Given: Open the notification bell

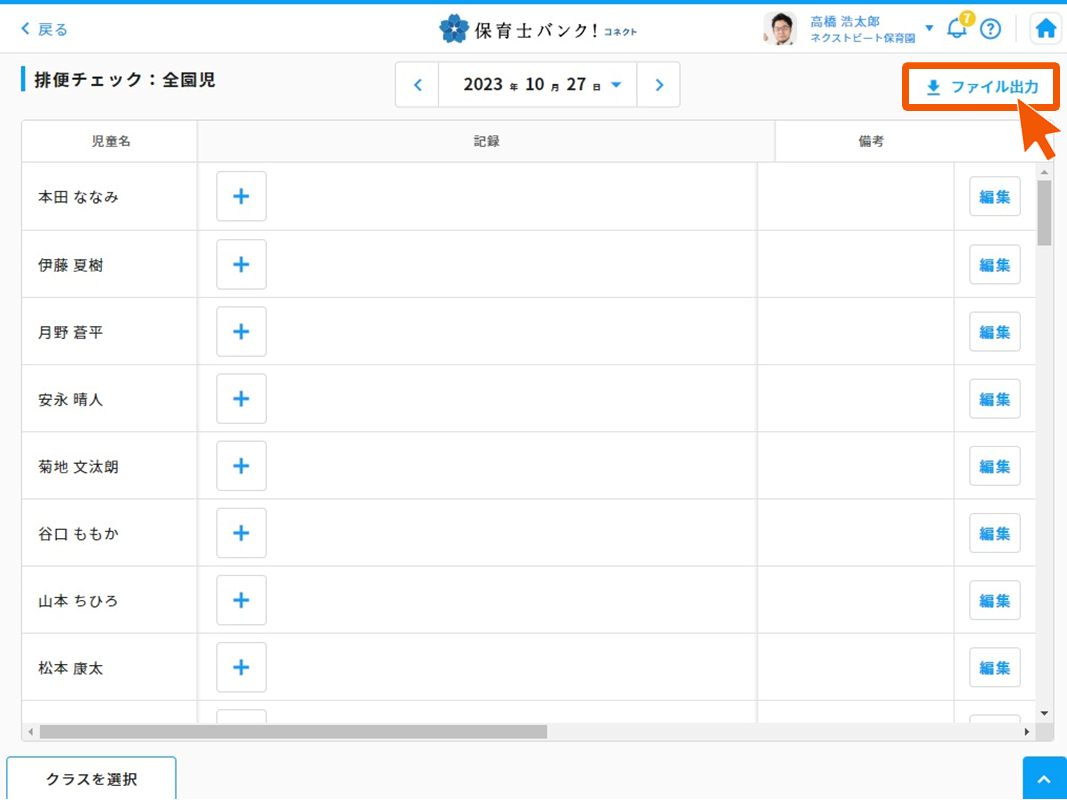Looking at the screenshot, I should (x=957, y=29).
